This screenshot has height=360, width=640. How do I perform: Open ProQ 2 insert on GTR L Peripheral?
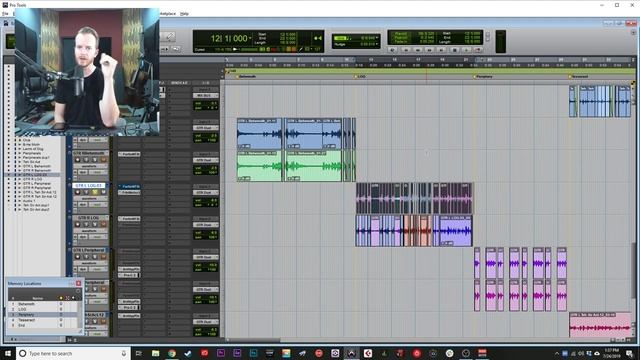click(x=129, y=275)
